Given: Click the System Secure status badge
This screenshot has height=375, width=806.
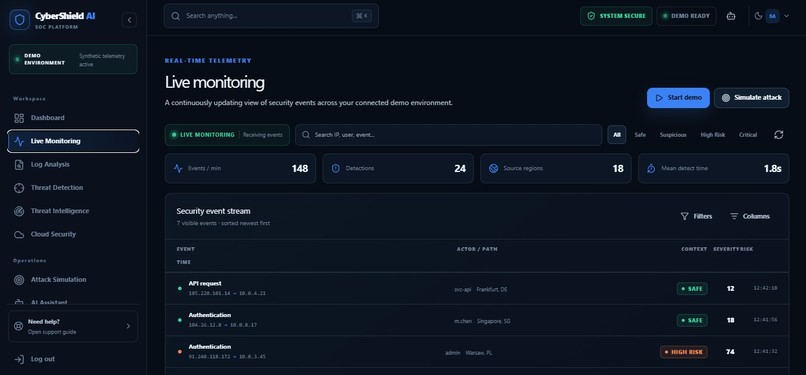Looking at the screenshot, I should [616, 16].
